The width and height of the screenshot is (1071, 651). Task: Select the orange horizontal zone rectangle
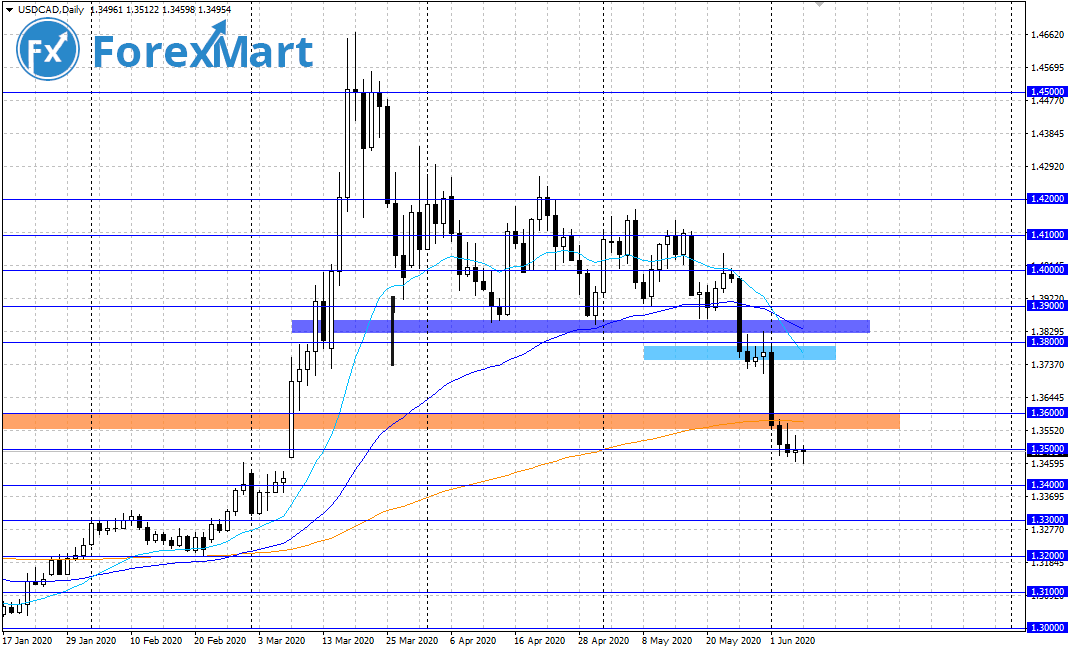(x=450, y=421)
